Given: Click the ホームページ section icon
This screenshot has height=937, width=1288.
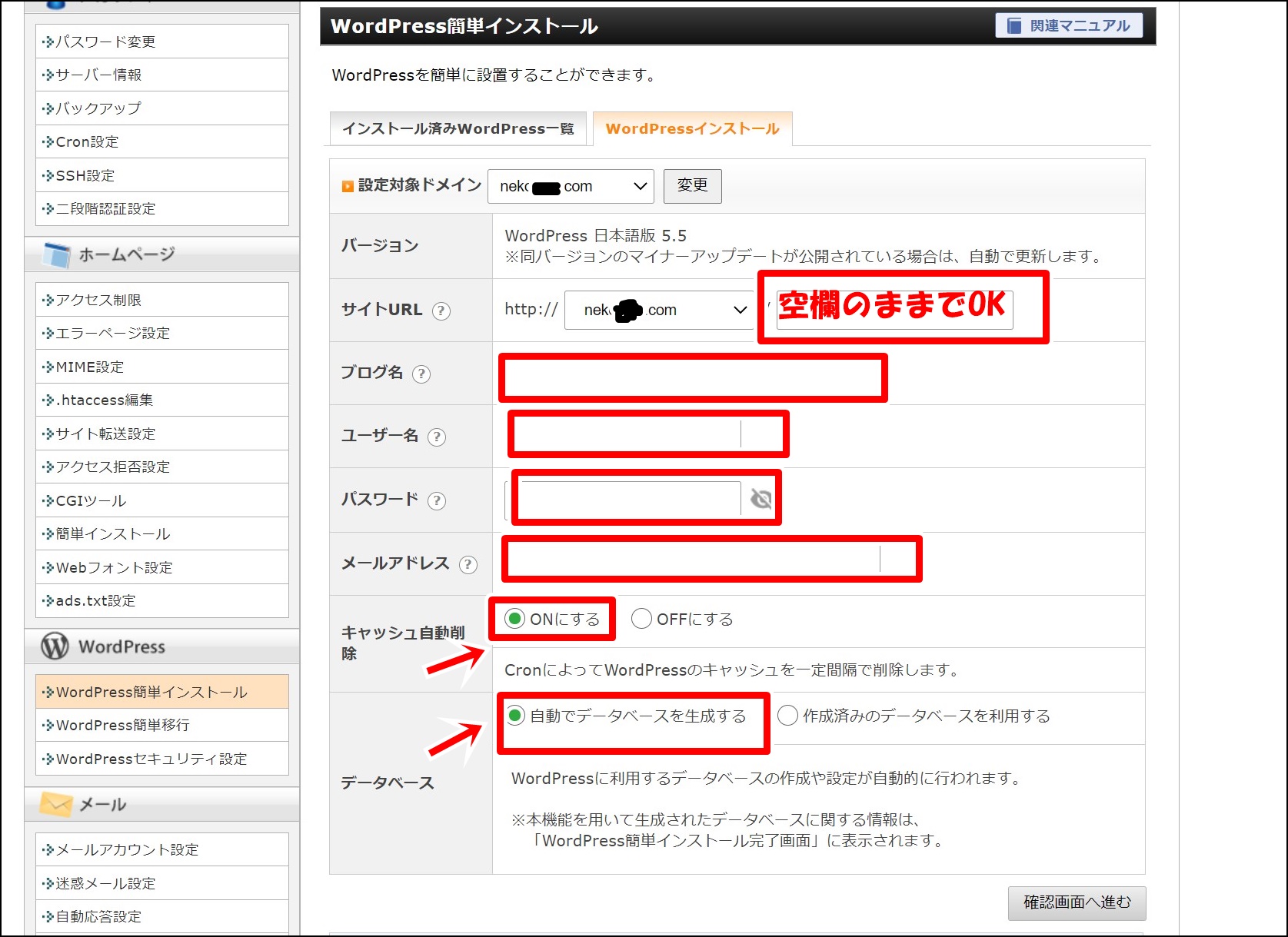Looking at the screenshot, I should (x=56, y=254).
